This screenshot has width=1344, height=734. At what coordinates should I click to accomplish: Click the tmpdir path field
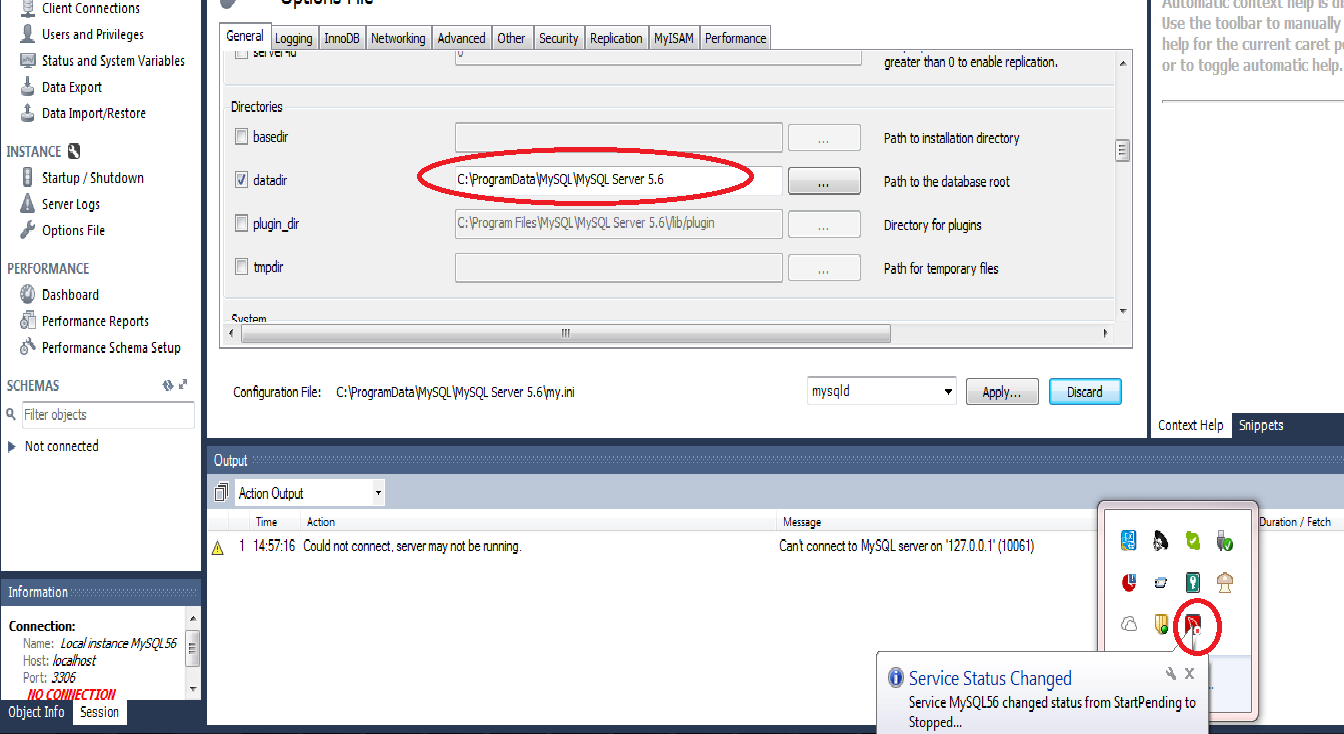[618, 267]
